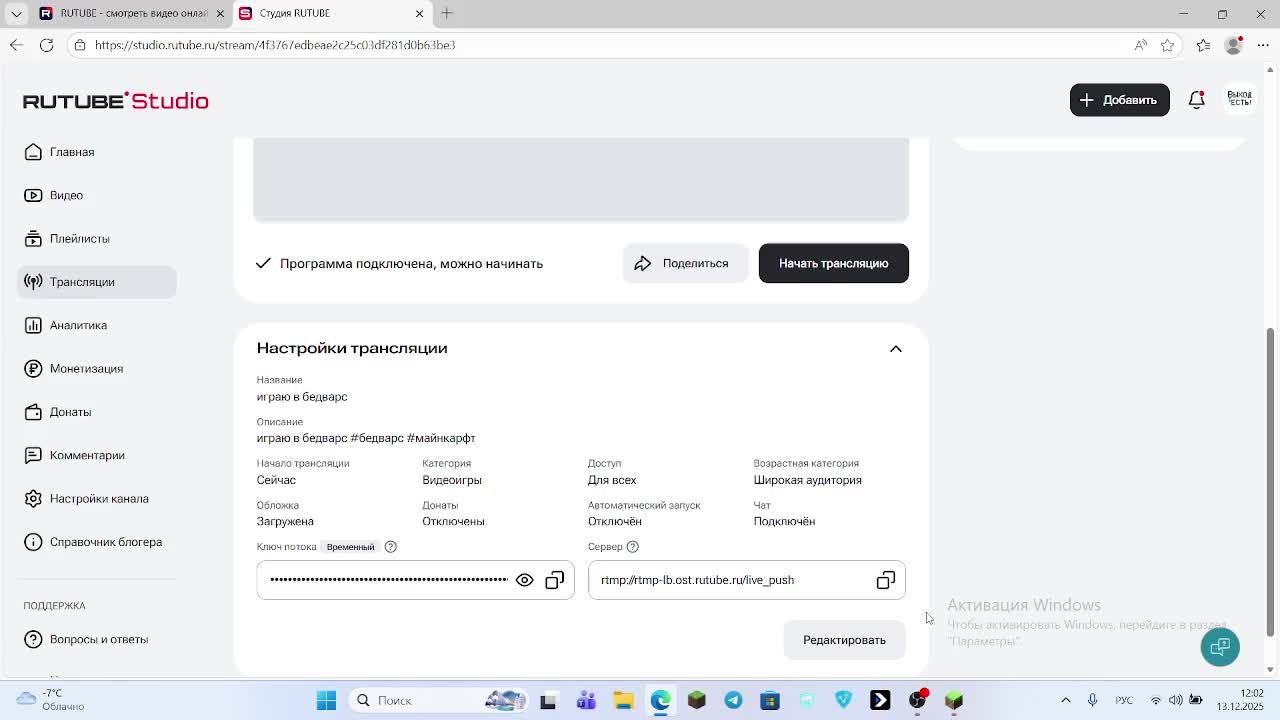Open the channel avatar menu
The width and height of the screenshot is (1280, 720).
1239,100
